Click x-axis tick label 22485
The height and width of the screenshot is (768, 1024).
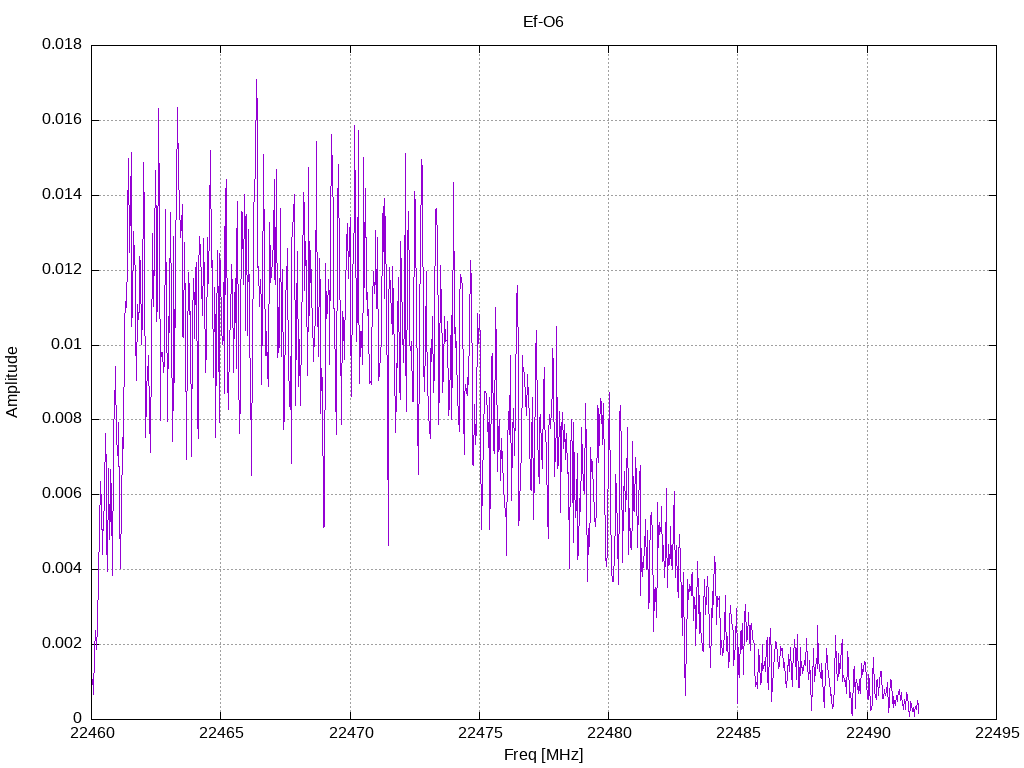pyautogui.click(x=738, y=733)
